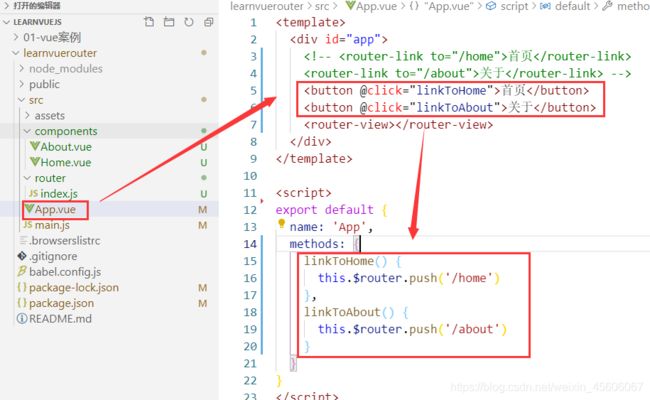
Task: Click default segment in the breadcrumb
Action: 572,6
